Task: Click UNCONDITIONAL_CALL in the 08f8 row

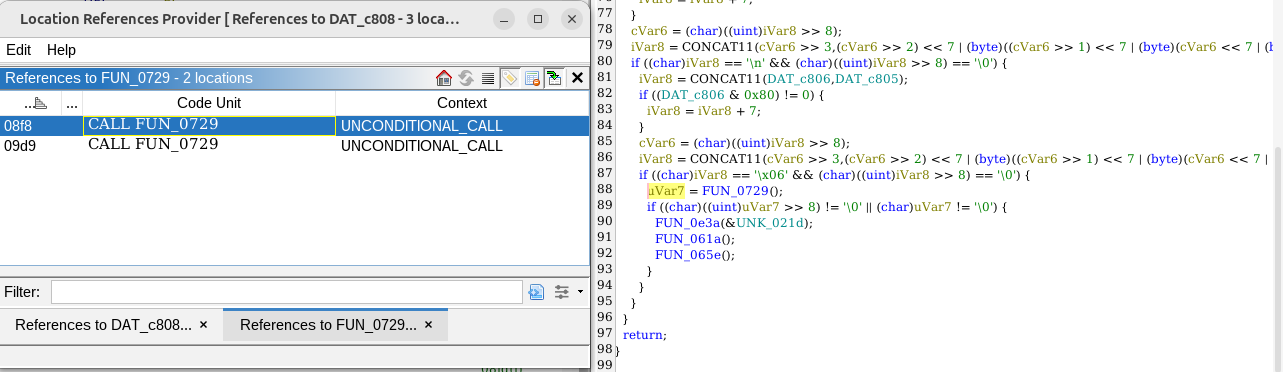Action: pyautogui.click(x=421, y=126)
